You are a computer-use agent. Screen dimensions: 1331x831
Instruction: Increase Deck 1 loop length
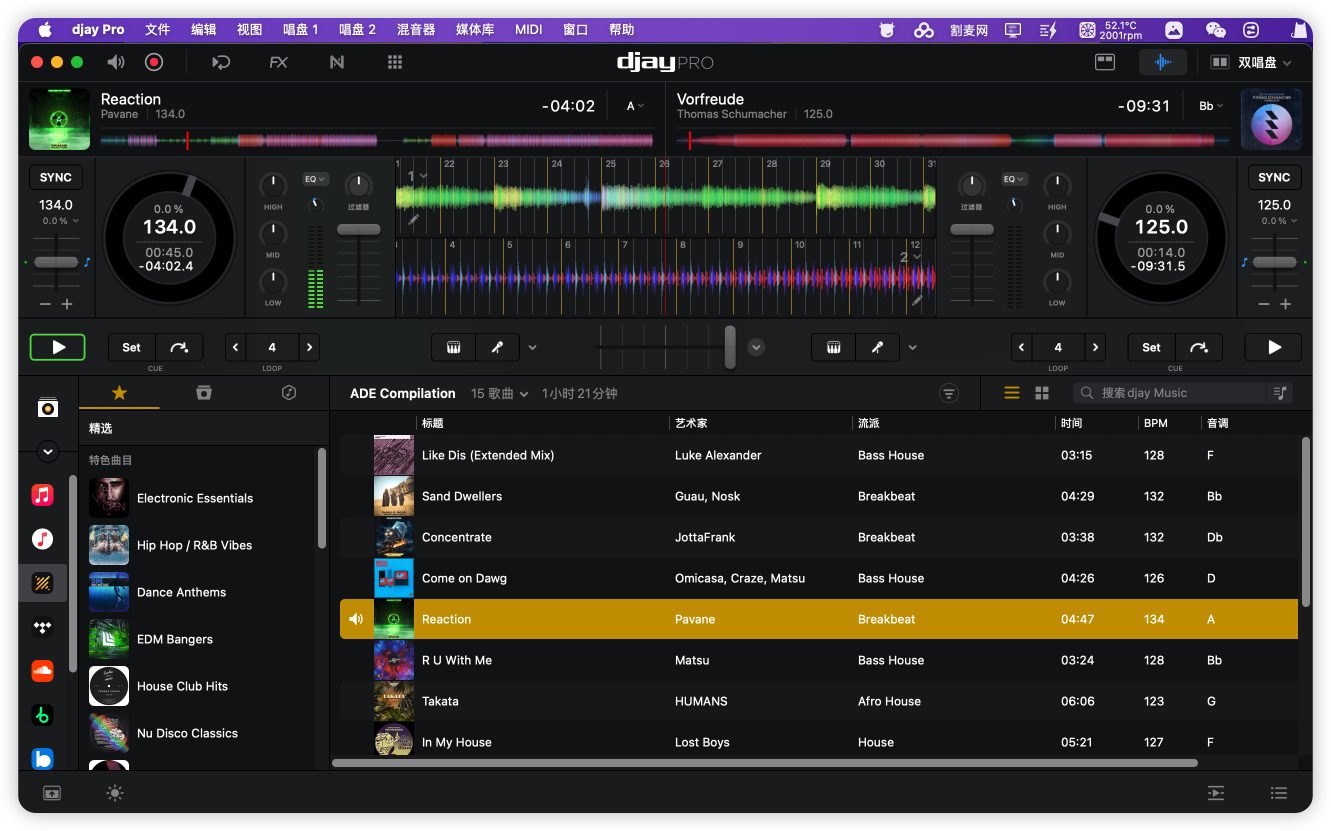click(310, 347)
